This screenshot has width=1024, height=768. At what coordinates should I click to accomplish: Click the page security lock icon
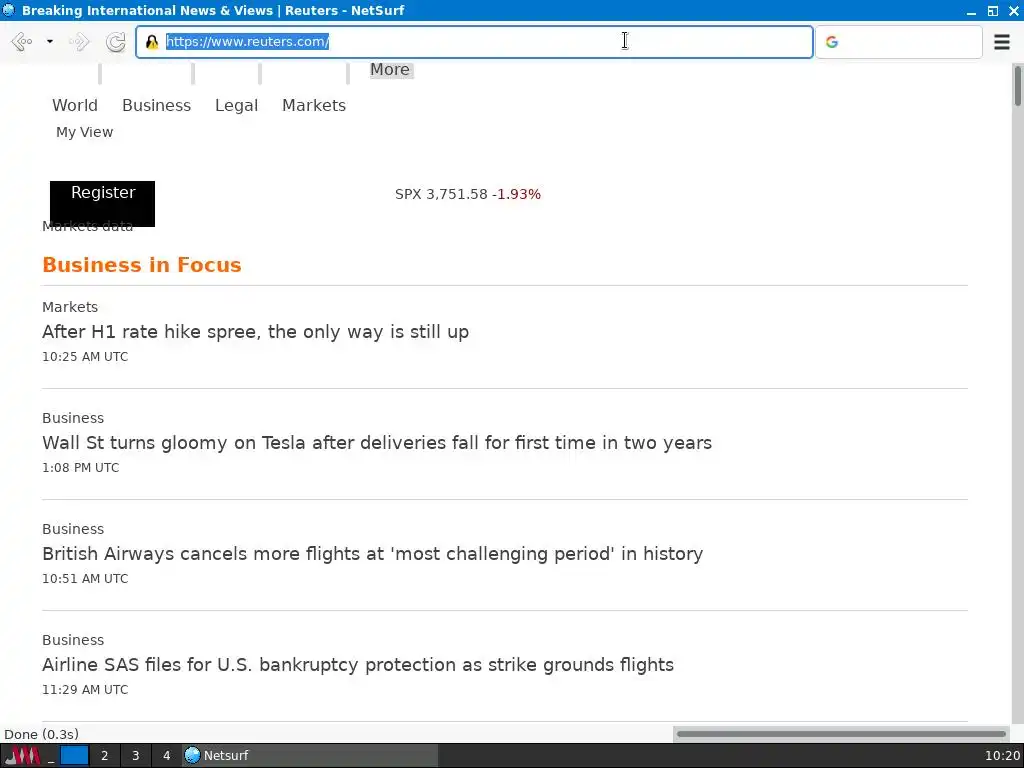(152, 42)
